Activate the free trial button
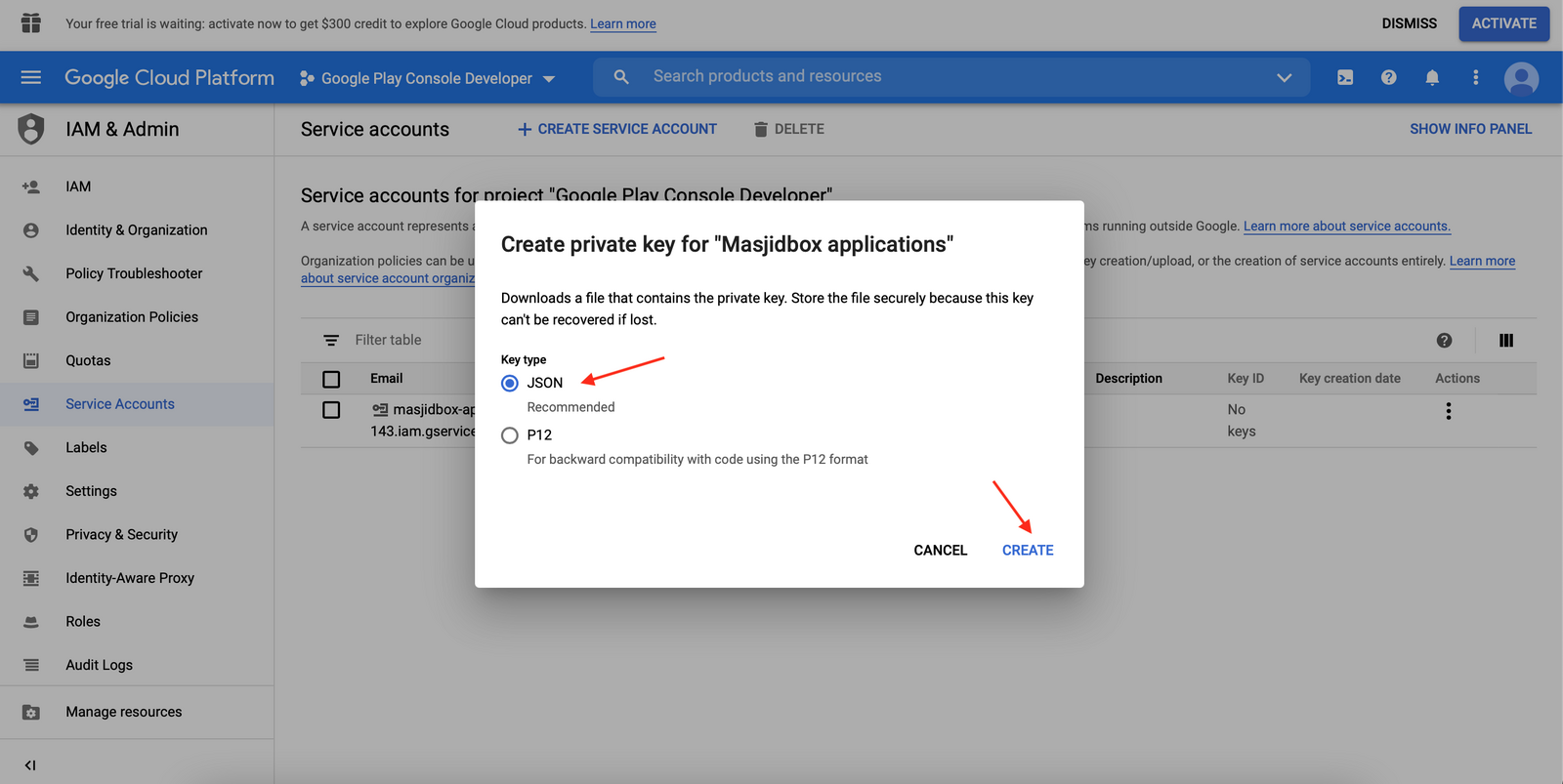The width and height of the screenshot is (1563, 784). [1503, 23]
